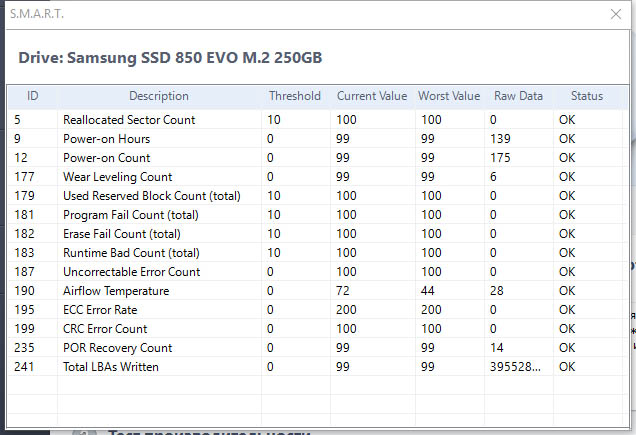Image resolution: width=636 pixels, height=435 pixels.
Task: Select Used Reserved Block Count (total) row
Action: pos(316,196)
